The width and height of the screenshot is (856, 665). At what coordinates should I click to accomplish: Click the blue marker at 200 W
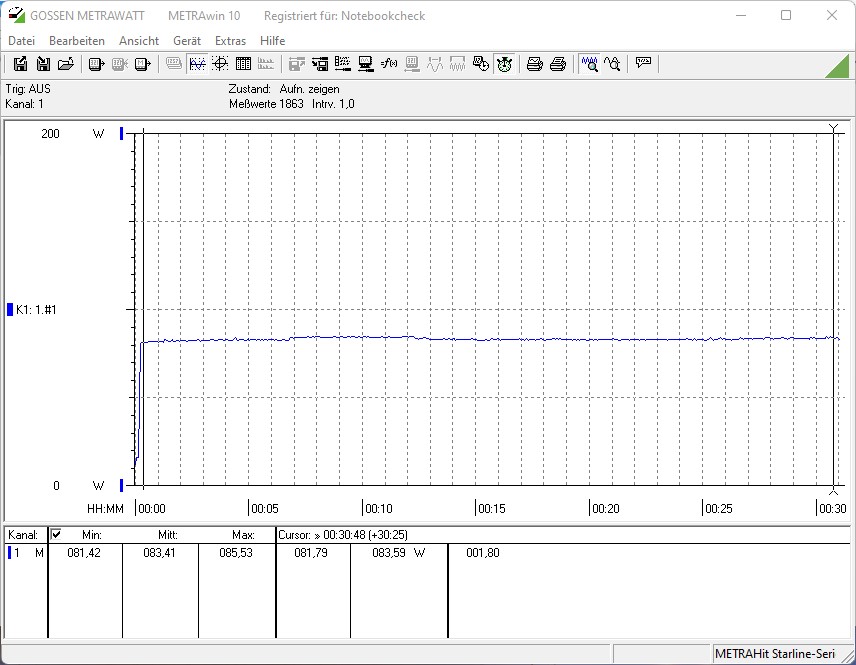pos(121,133)
